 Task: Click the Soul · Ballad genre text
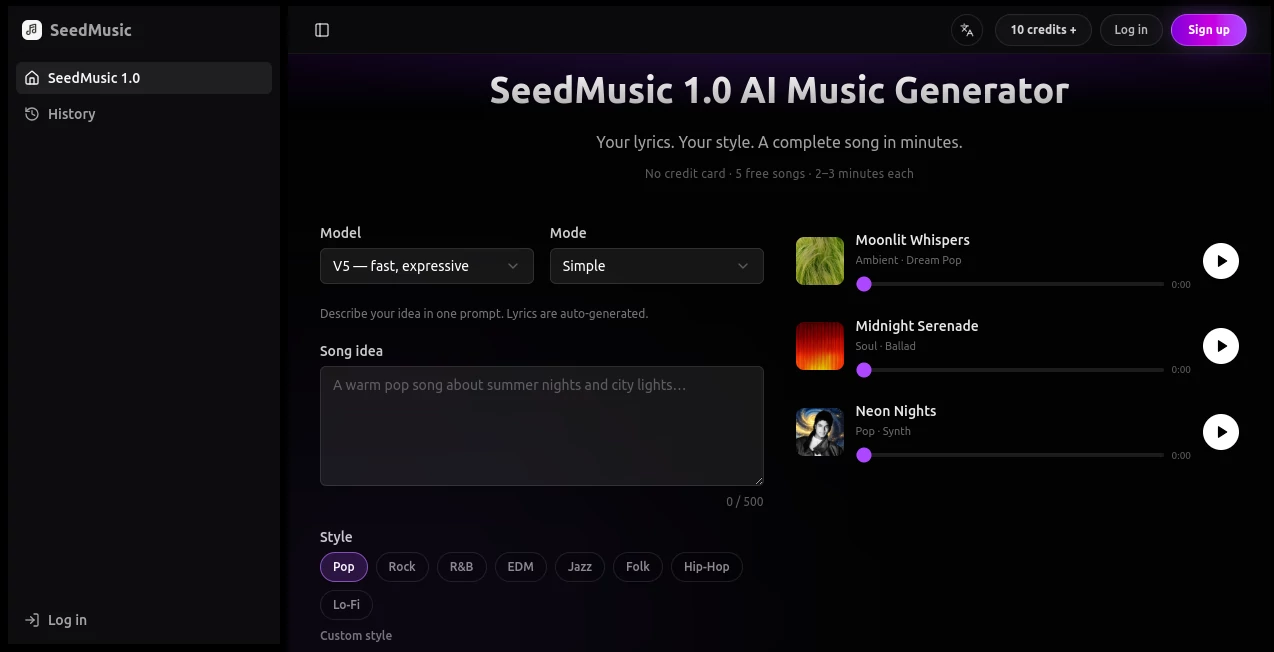pyautogui.click(x=886, y=346)
